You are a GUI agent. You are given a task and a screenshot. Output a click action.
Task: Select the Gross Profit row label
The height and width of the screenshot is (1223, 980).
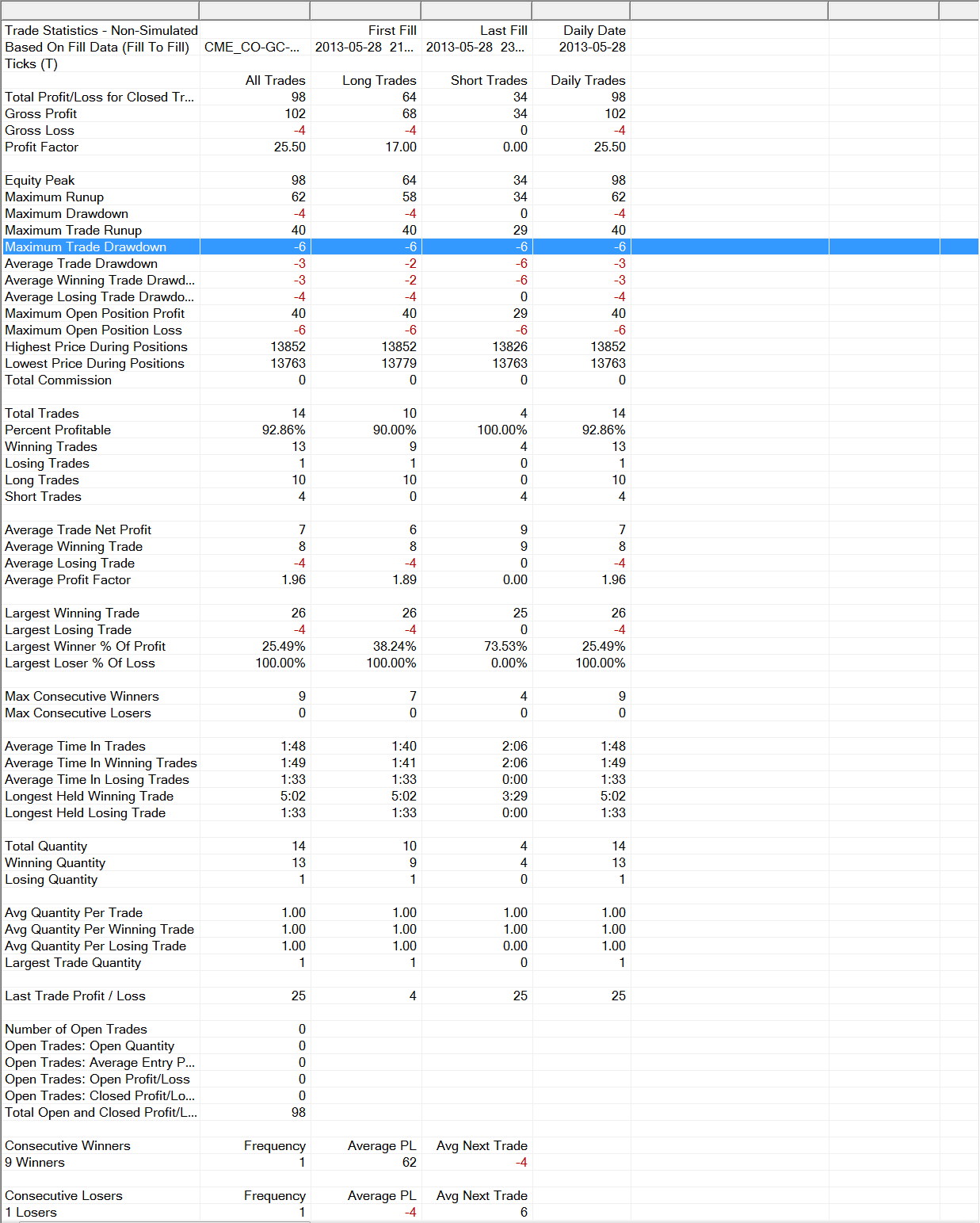(x=41, y=113)
